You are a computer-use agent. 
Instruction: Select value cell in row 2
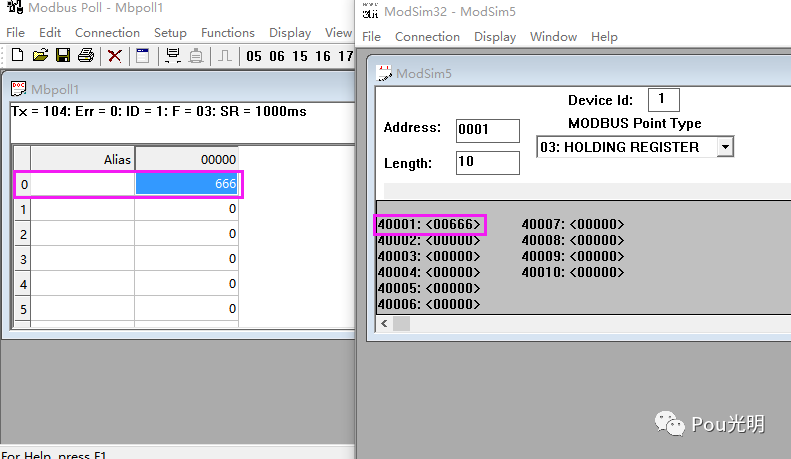pos(187,234)
